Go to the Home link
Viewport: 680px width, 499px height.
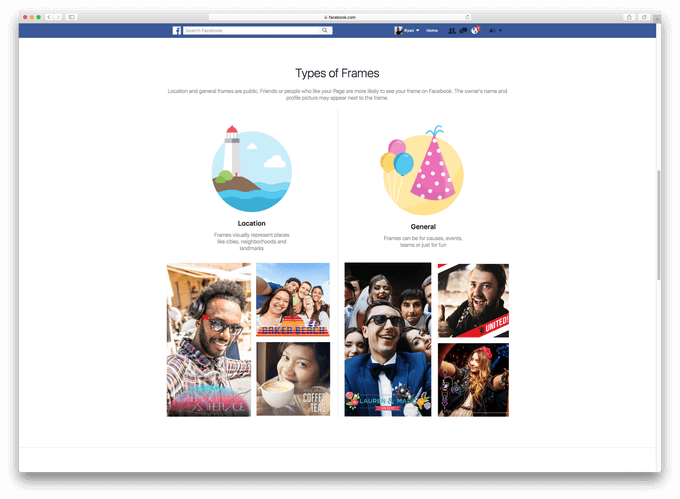pos(432,30)
